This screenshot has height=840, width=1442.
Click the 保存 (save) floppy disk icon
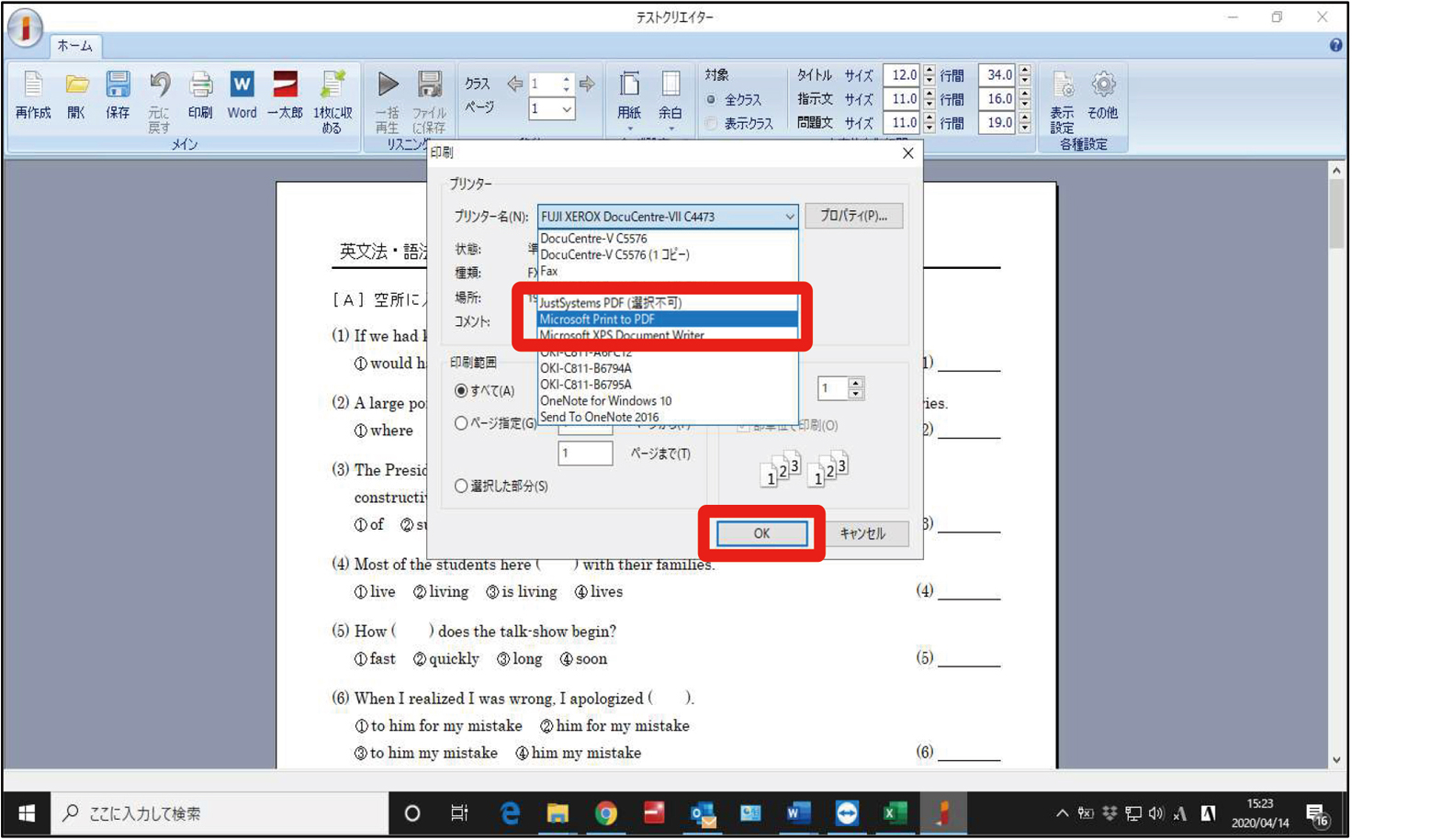pyautogui.click(x=118, y=87)
